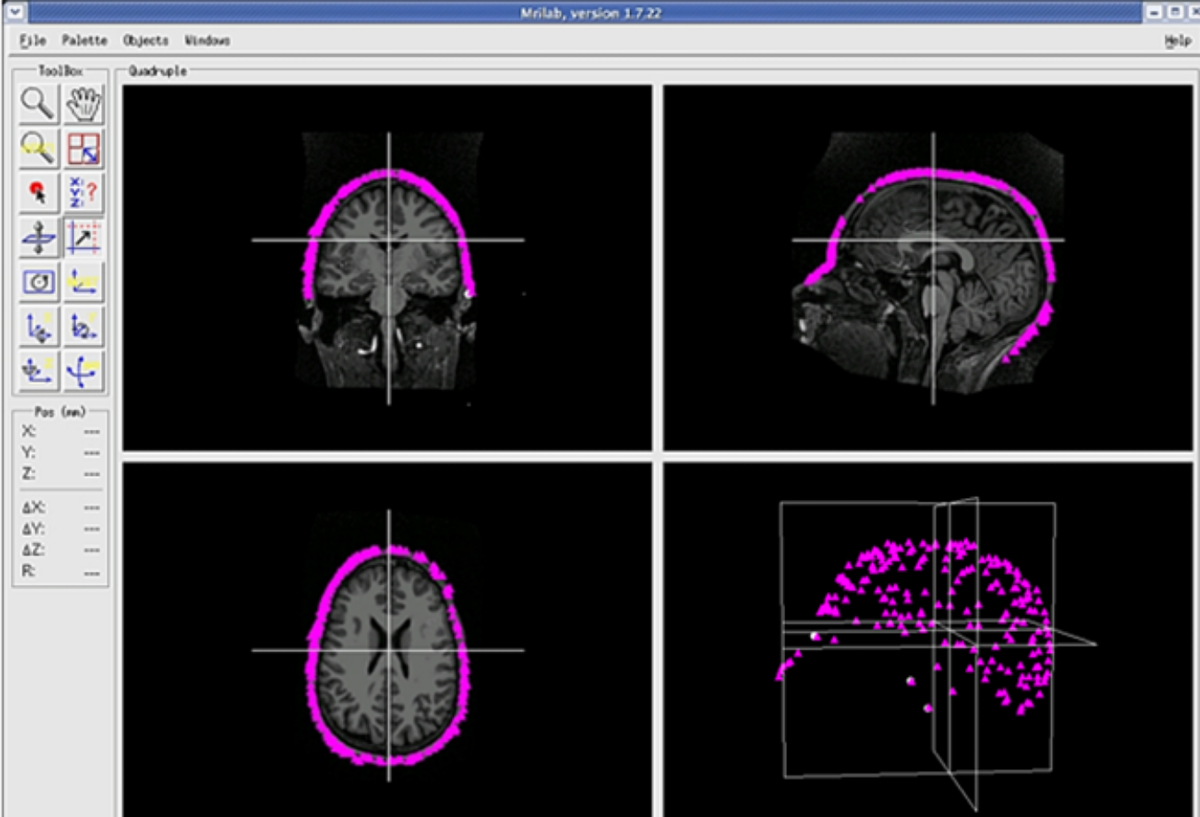Click the blue rectangle with circle icon
Viewport: 1200px width, 817px height.
point(39,283)
